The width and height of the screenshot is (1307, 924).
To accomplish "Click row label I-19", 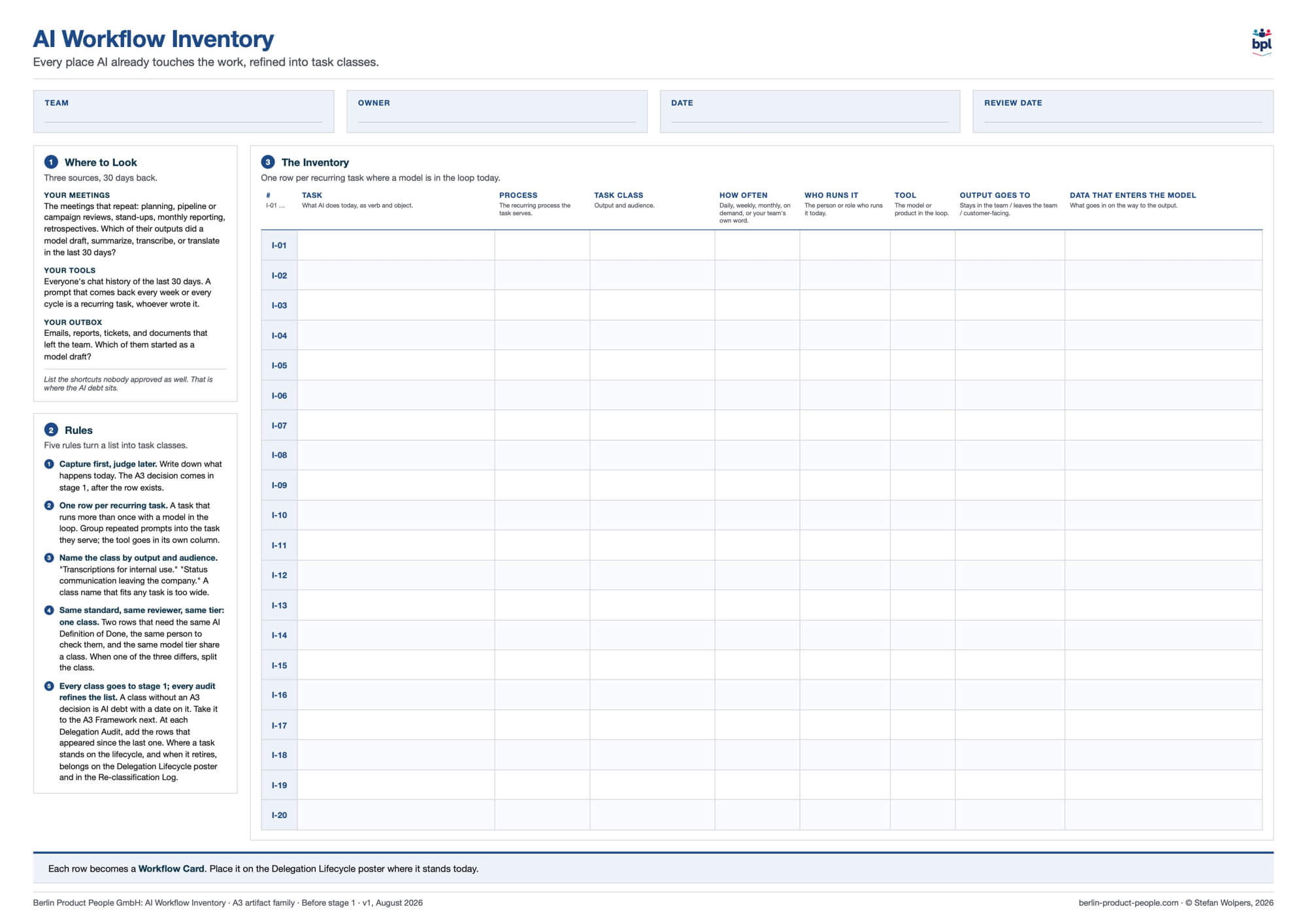I will click(x=279, y=785).
